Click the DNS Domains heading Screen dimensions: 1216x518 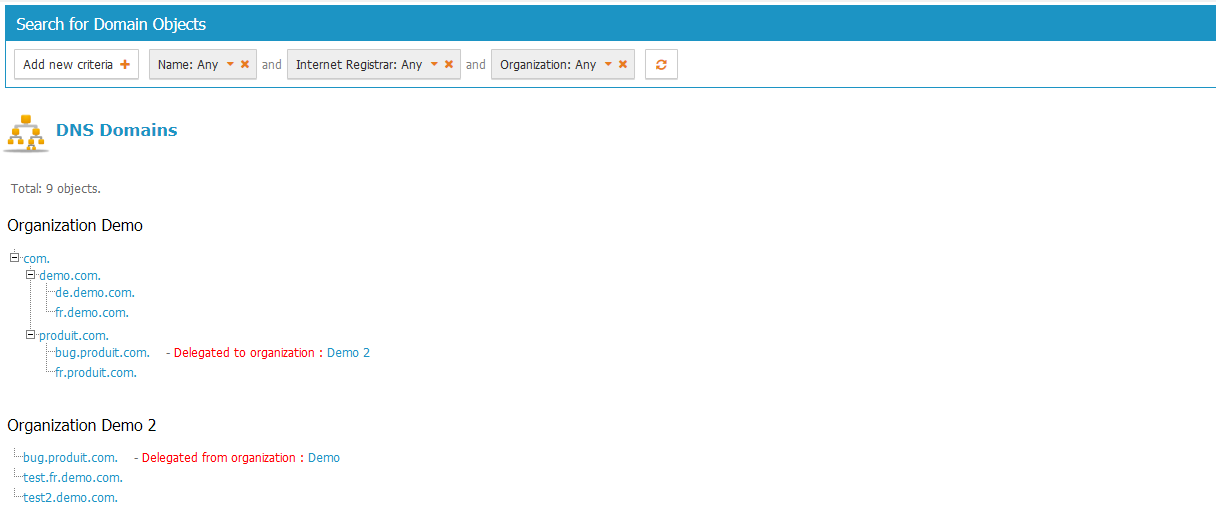tap(117, 130)
